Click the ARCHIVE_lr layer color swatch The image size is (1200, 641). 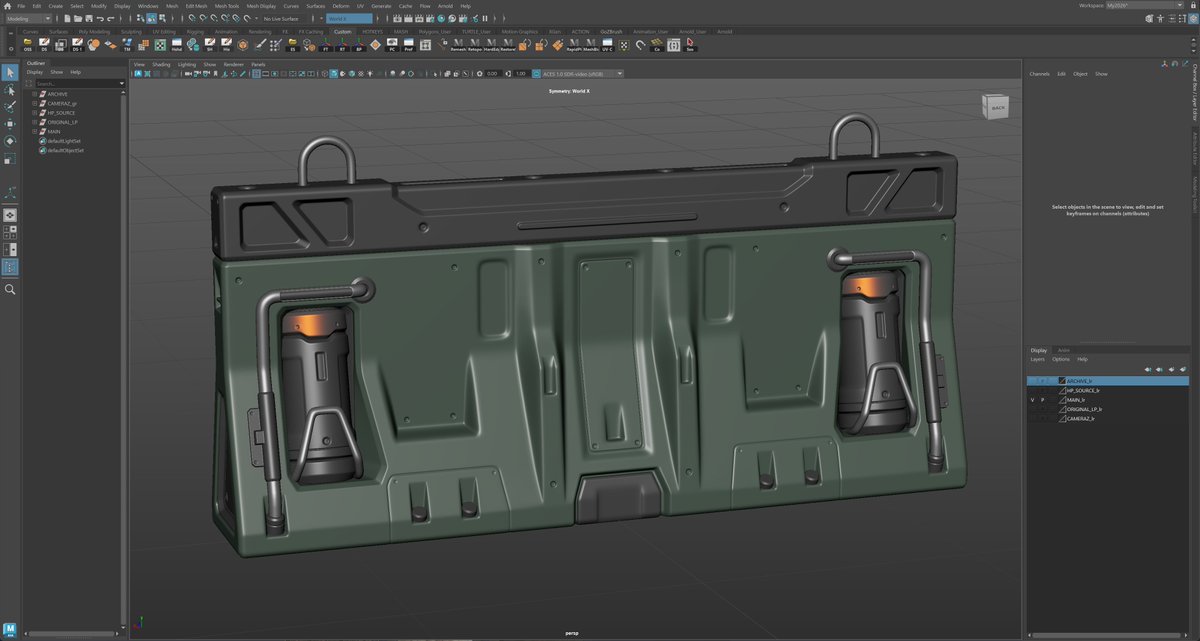[1062, 381]
